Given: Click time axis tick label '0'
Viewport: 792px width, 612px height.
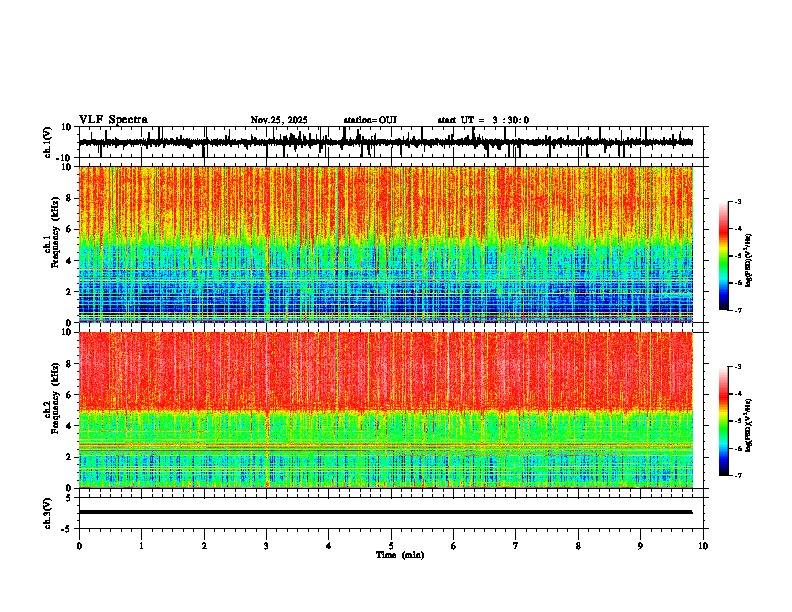Looking at the screenshot, I should (x=79, y=546).
